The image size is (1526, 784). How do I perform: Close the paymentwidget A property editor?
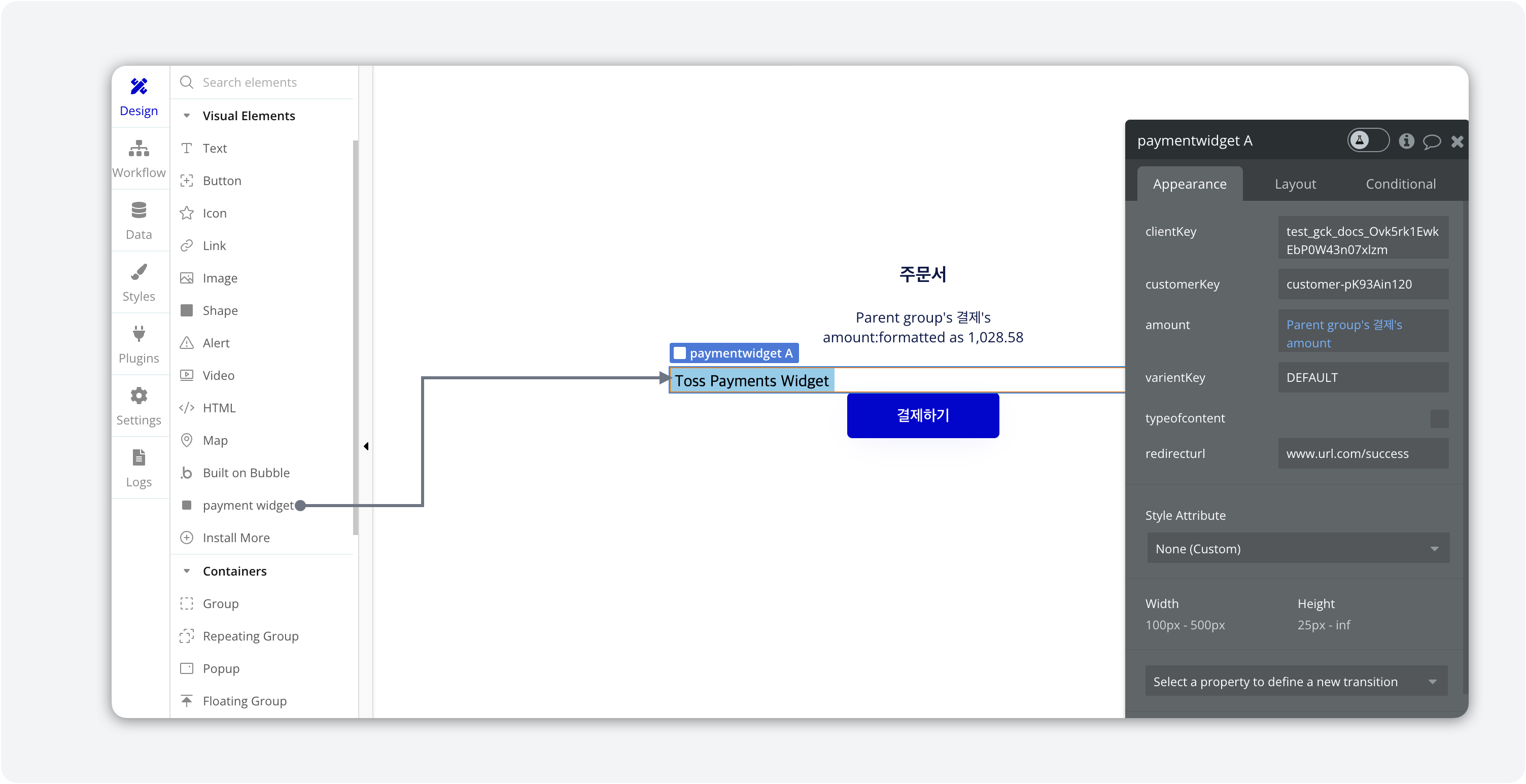pyautogui.click(x=1458, y=141)
